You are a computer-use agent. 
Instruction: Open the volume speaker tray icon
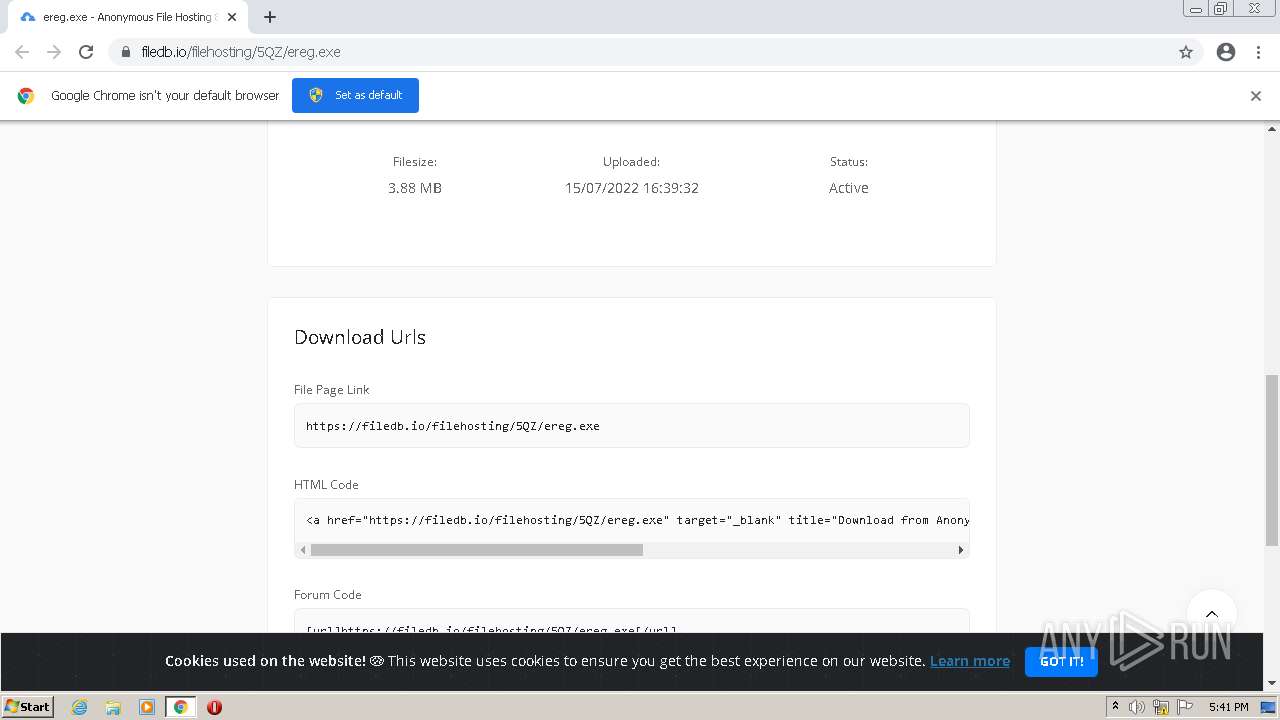[x=1137, y=707]
